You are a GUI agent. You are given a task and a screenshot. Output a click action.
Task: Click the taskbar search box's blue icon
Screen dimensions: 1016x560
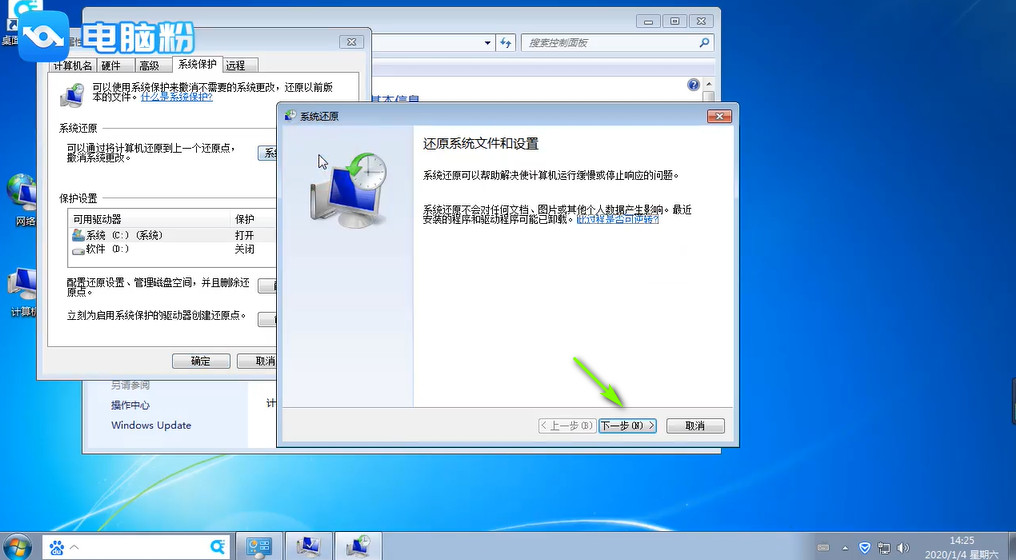tap(218, 548)
